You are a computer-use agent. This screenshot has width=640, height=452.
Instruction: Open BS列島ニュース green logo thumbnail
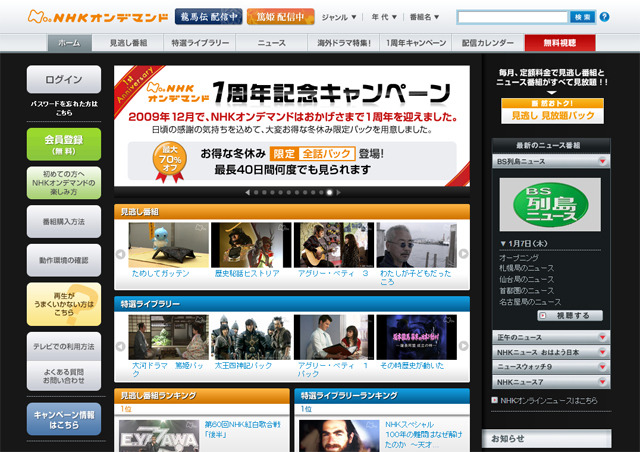click(550, 205)
